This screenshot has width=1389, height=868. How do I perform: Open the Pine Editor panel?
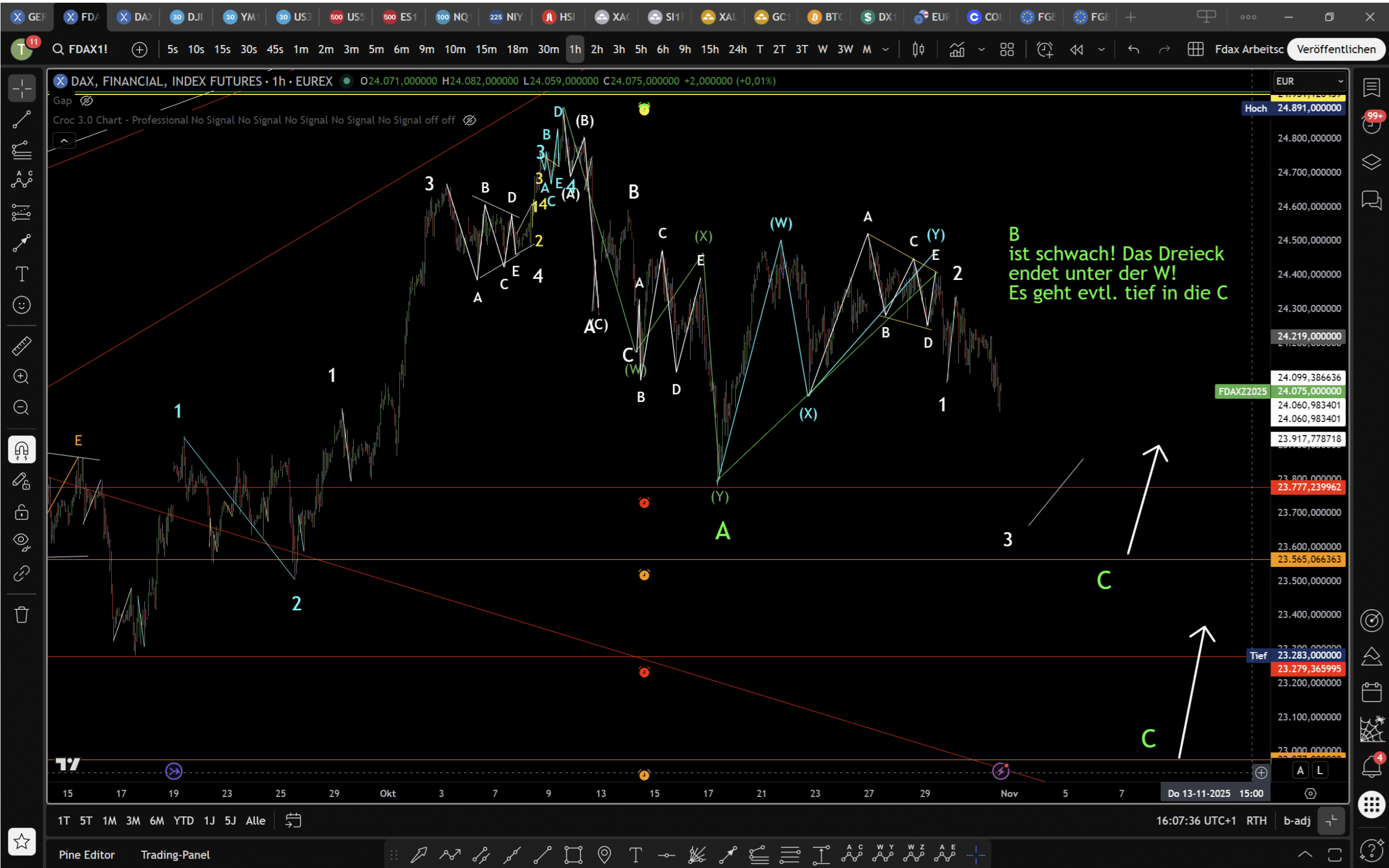pyautogui.click(x=87, y=854)
